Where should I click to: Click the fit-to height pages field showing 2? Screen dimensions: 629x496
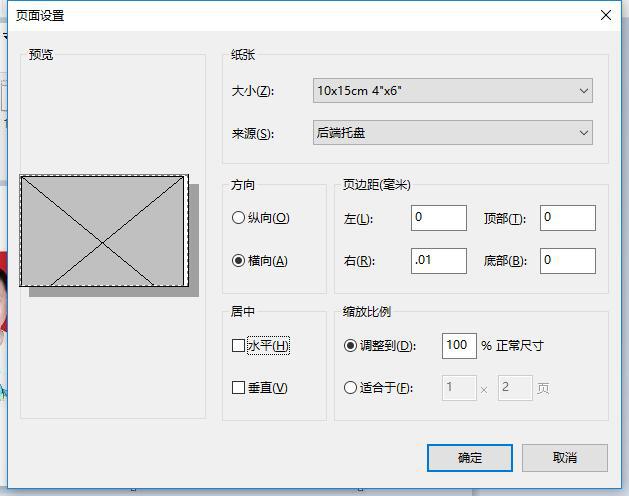pos(515,388)
